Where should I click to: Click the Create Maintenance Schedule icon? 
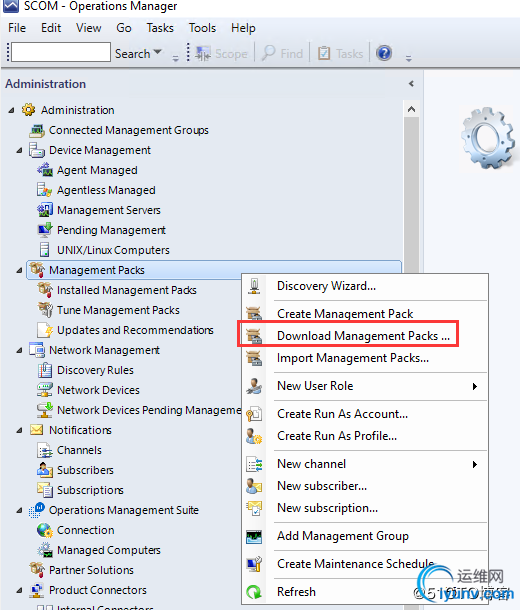[254, 564]
